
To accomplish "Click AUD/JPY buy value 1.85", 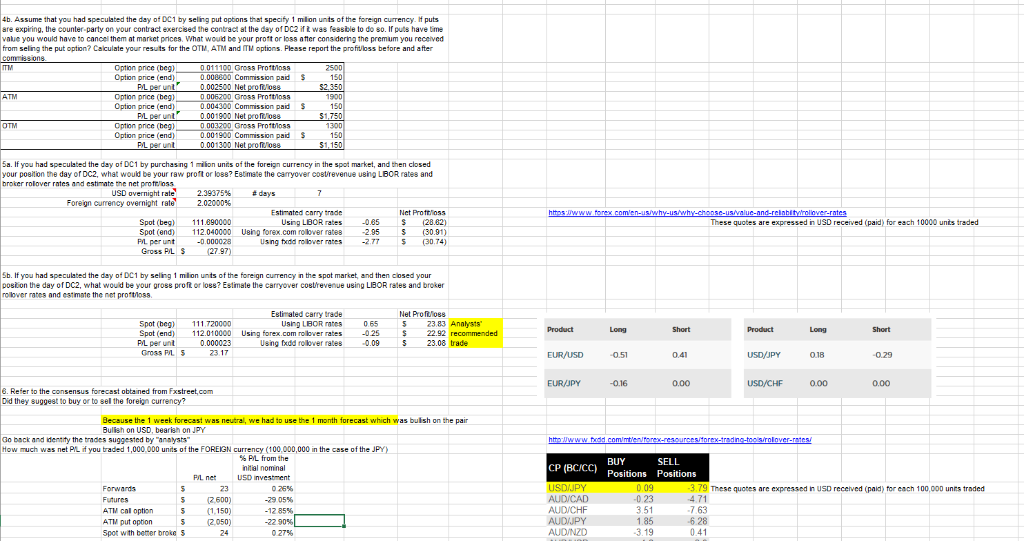I will (x=628, y=521).
